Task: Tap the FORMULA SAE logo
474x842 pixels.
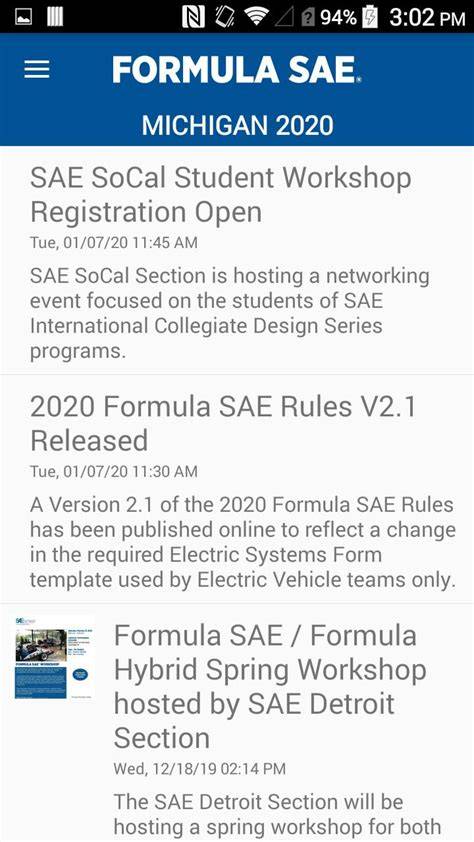Action: 236,70
